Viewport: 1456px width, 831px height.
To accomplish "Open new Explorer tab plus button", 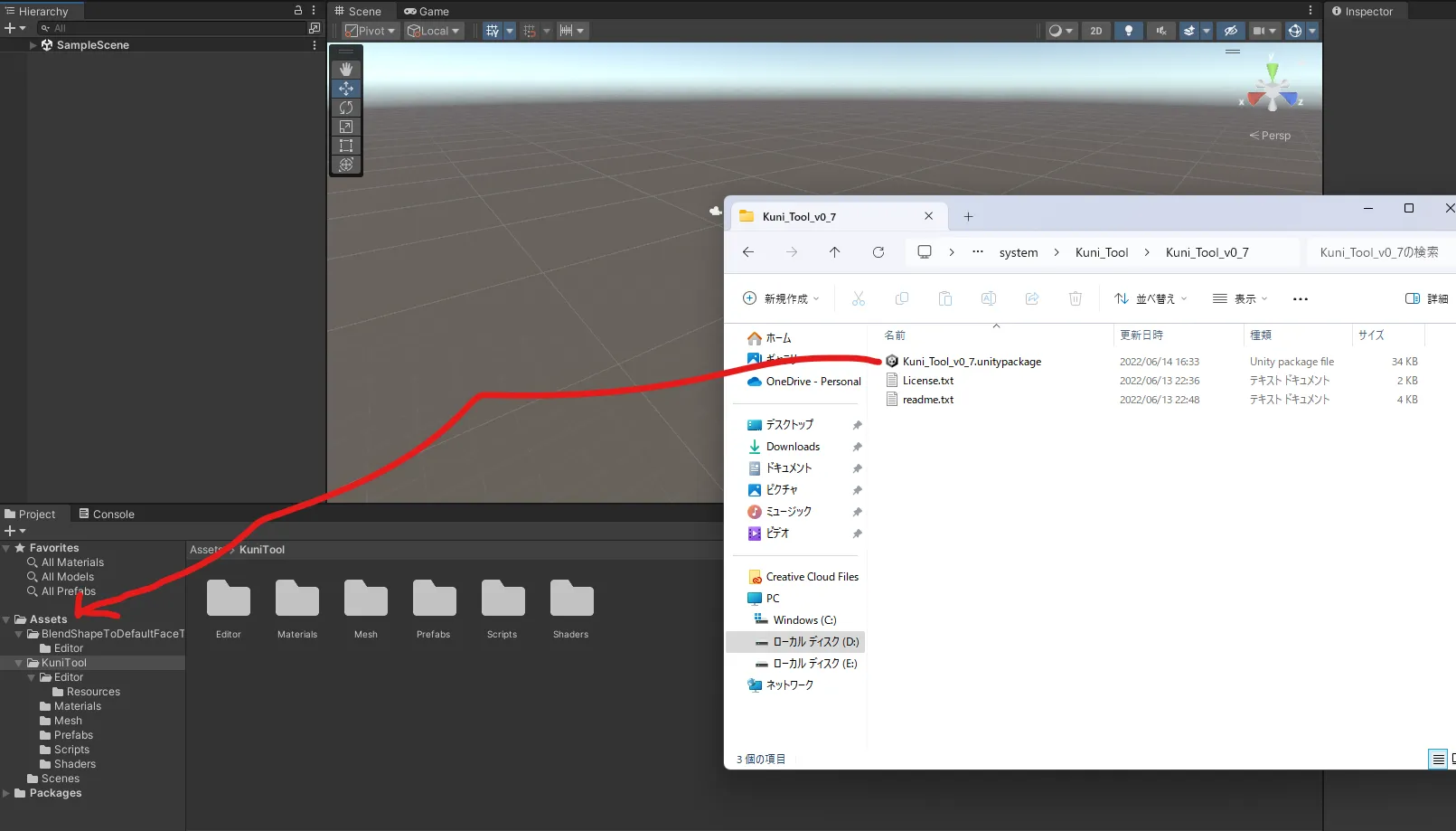I will pyautogui.click(x=968, y=217).
